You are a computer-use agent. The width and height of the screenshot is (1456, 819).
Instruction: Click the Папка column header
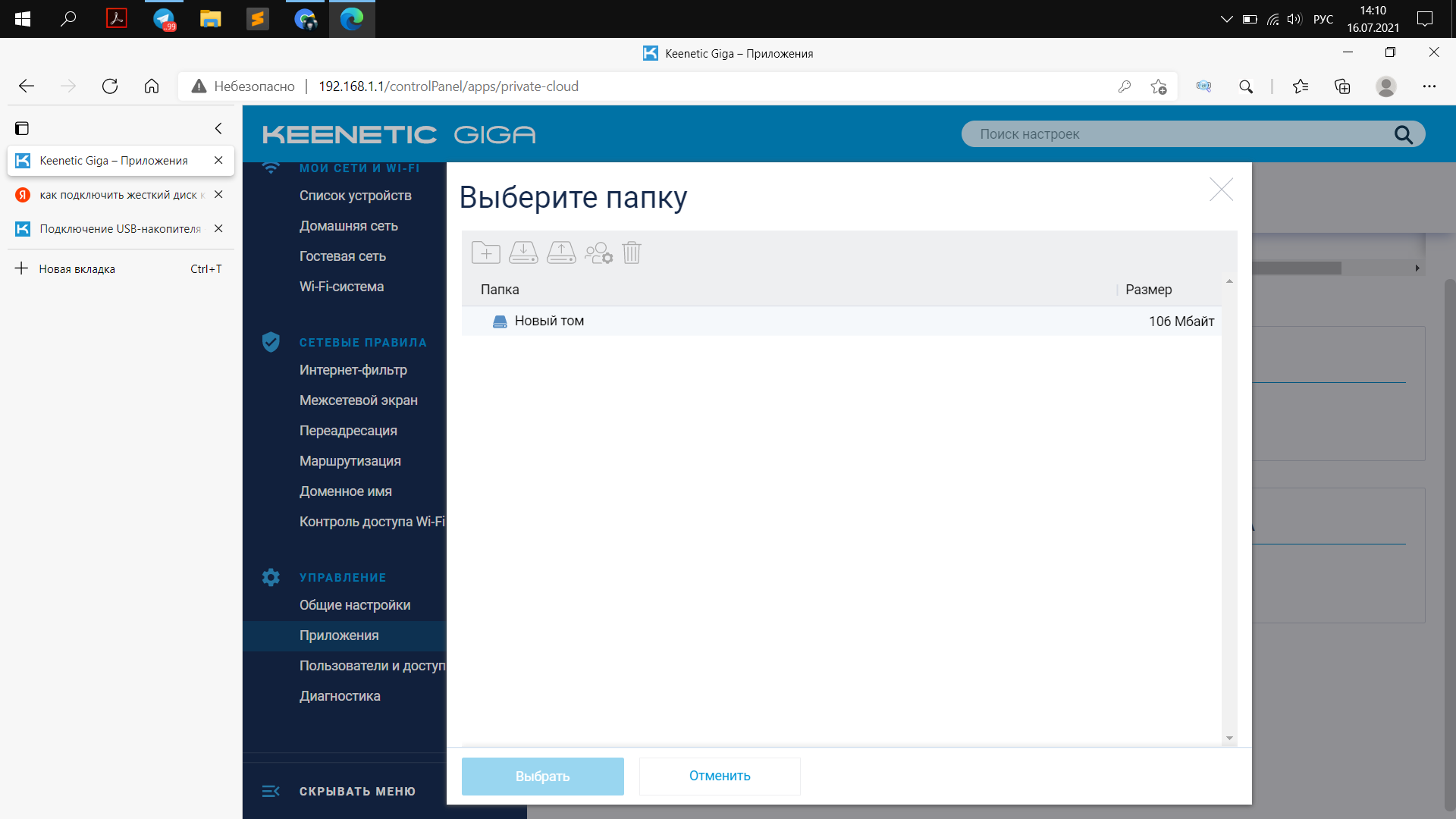tap(500, 290)
